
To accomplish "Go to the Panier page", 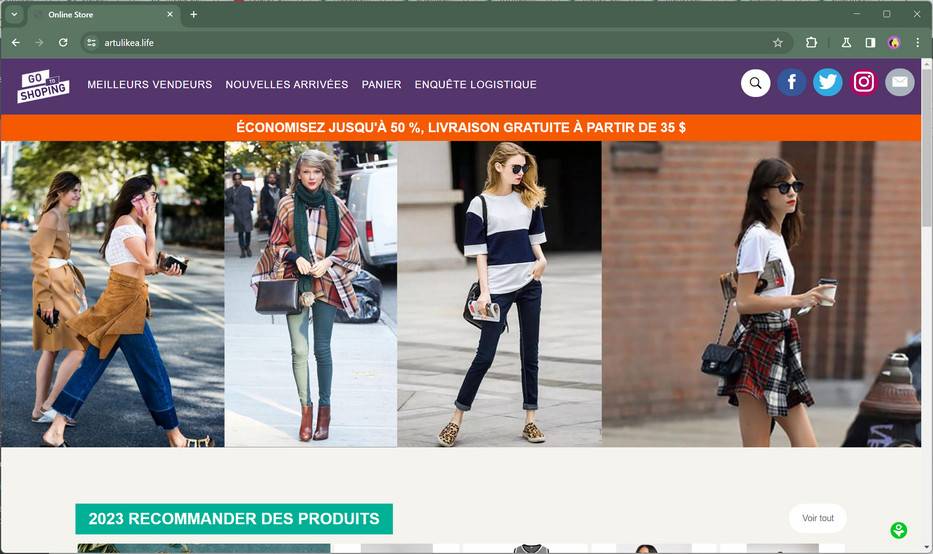I will (381, 84).
